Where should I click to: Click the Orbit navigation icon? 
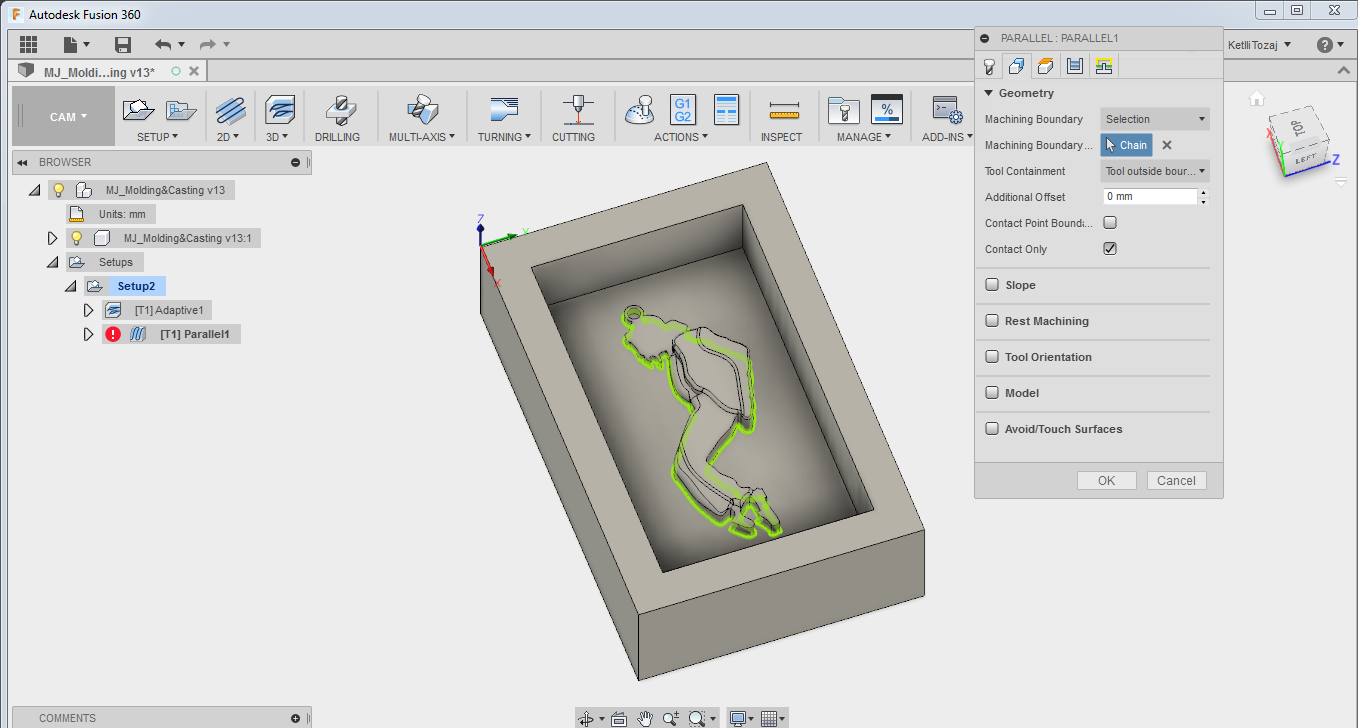(586, 718)
